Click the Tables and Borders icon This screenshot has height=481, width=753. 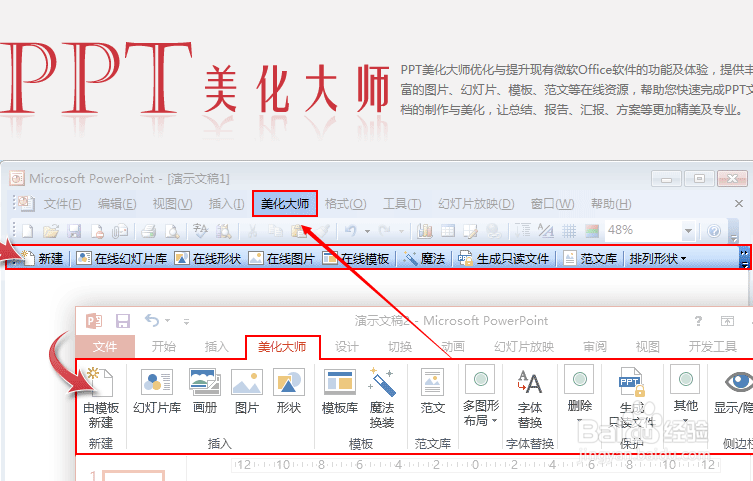(471, 231)
